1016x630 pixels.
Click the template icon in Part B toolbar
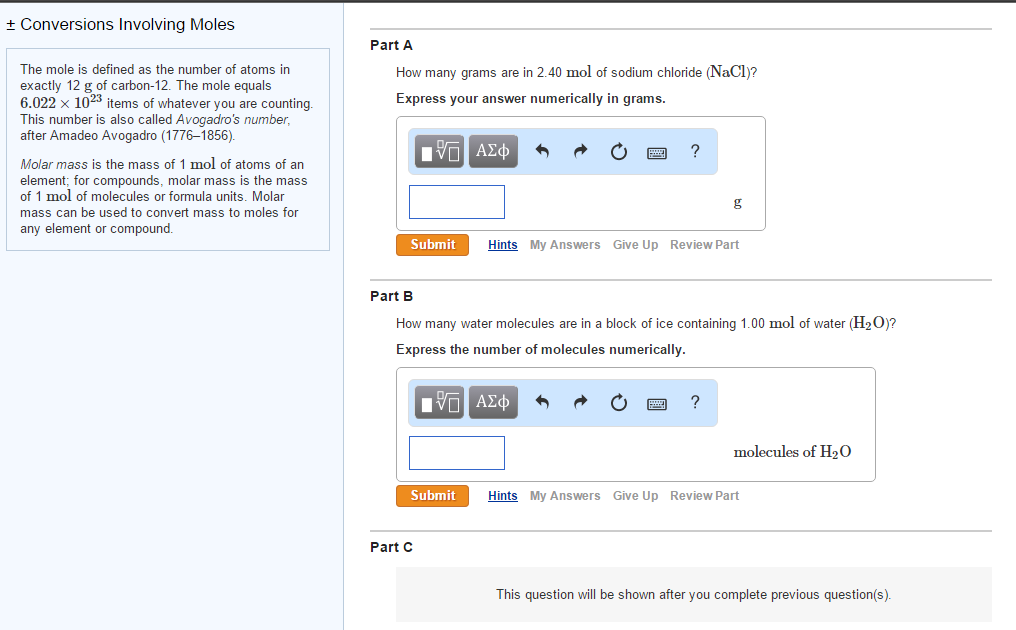coord(438,402)
